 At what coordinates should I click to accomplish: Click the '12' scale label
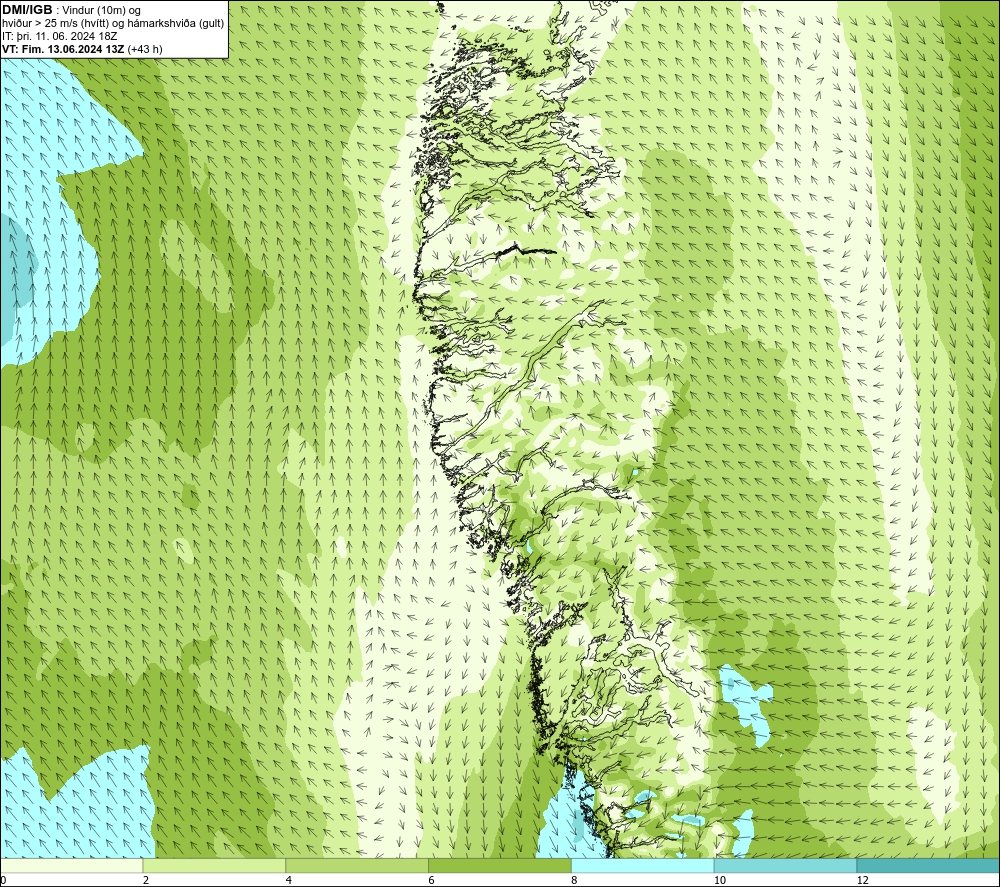tap(863, 880)
